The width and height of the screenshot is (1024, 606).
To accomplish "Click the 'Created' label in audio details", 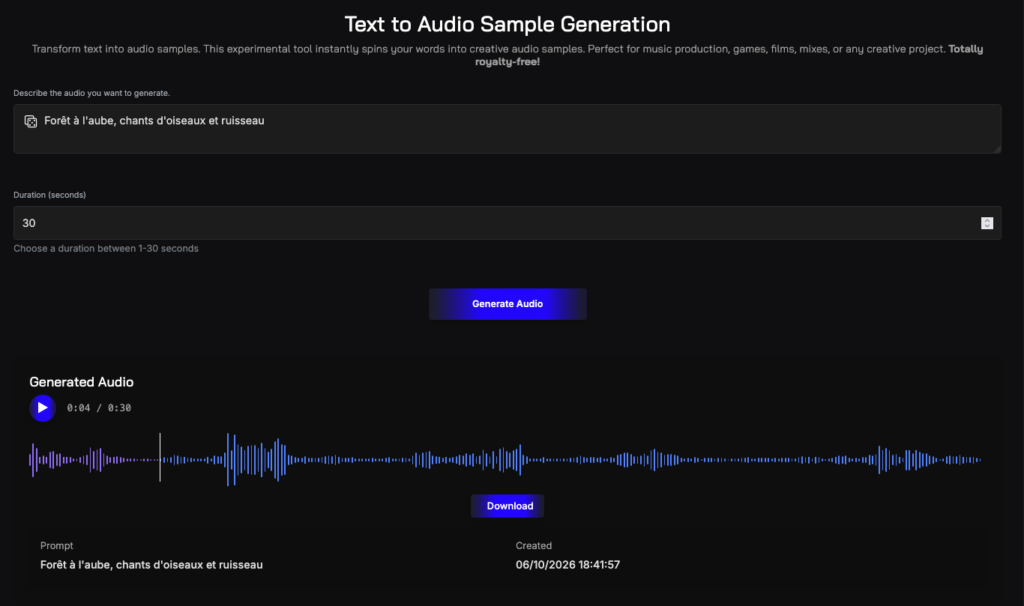I will (534, 546).
